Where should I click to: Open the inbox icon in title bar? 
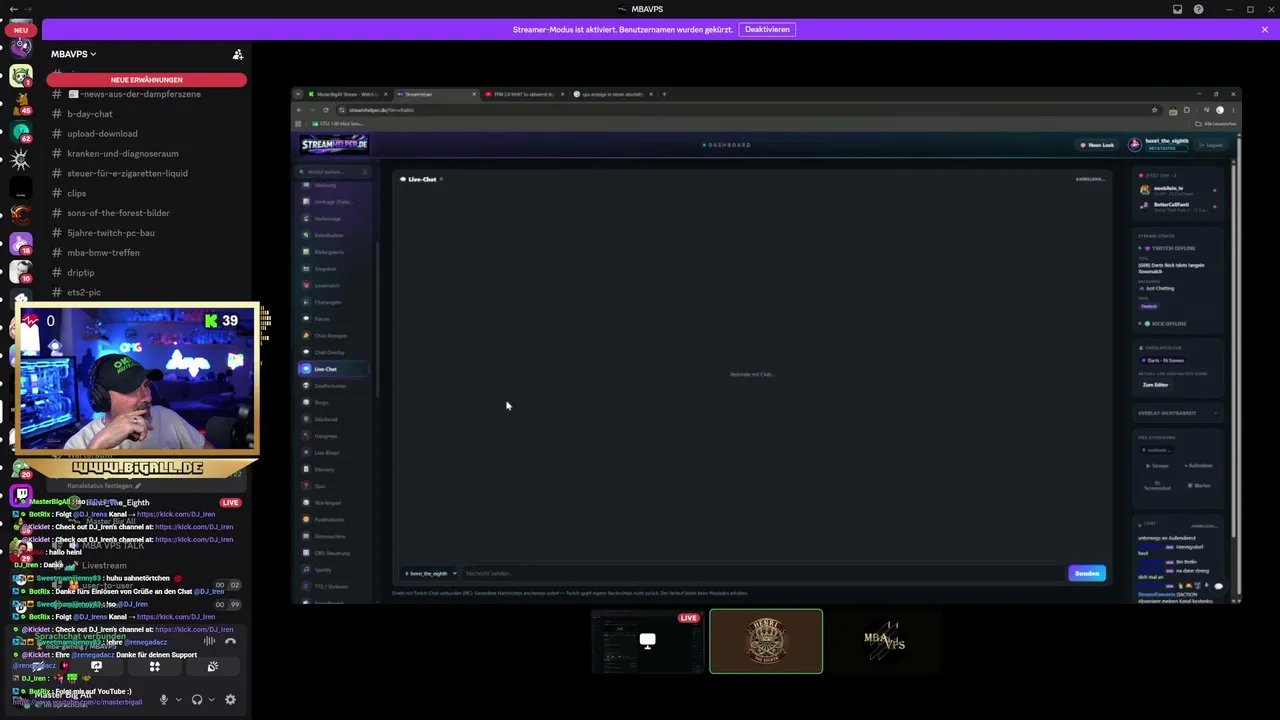tap(1178, 9)
